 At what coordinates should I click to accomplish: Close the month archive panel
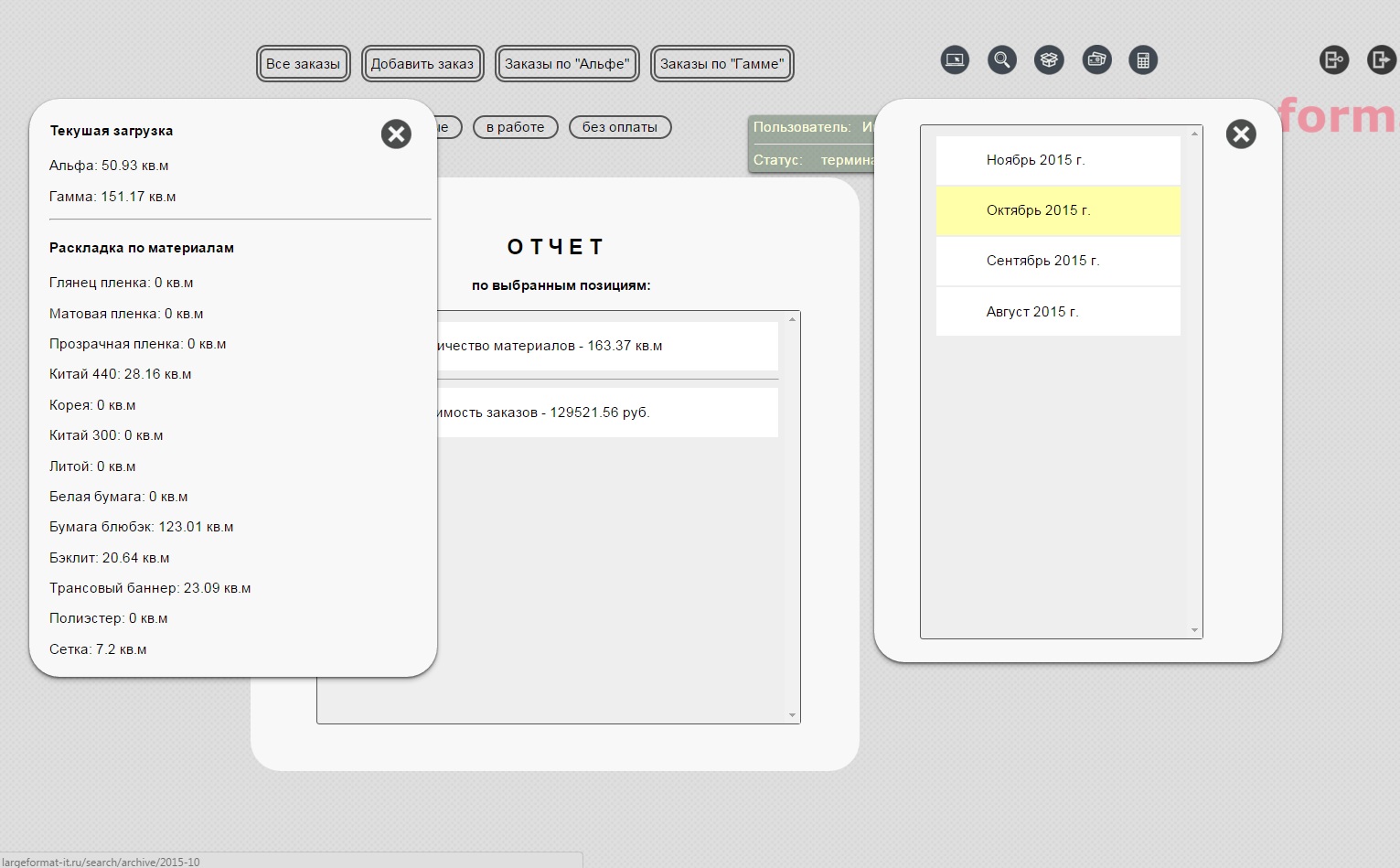1241,134
